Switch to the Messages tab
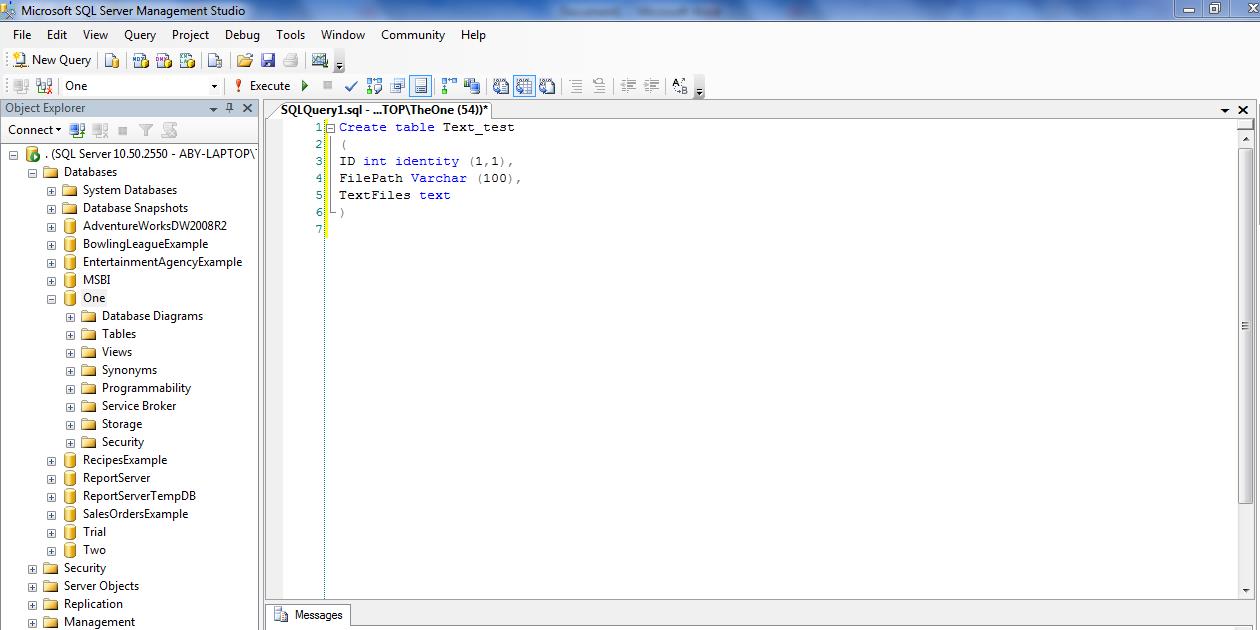Viewport: 1260px width, 630px height. pyautogui.click(x=309, y=615)
